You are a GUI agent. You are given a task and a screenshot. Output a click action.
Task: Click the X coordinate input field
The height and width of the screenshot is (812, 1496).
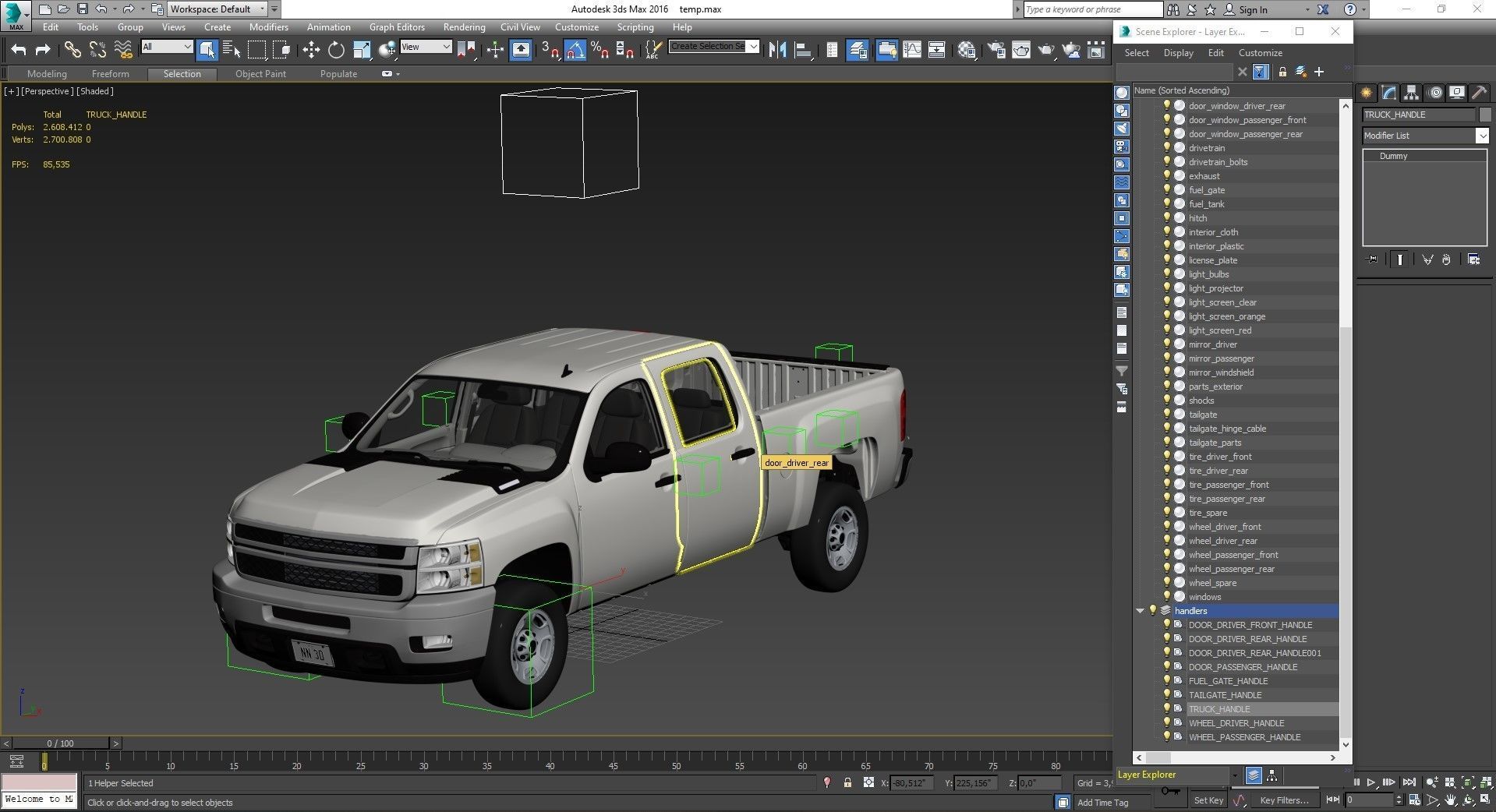point(912,783)
